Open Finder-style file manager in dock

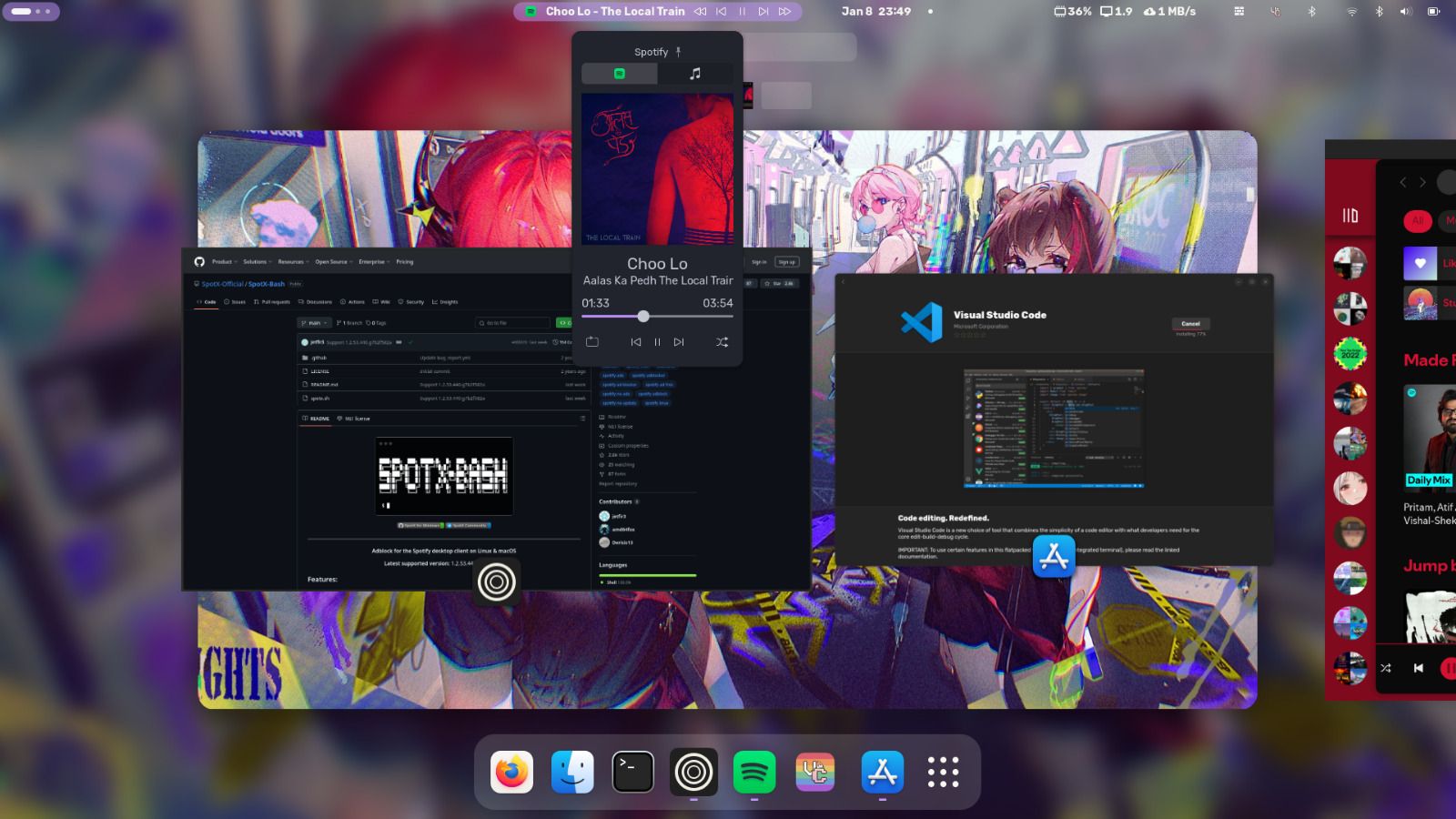[572, 773]
